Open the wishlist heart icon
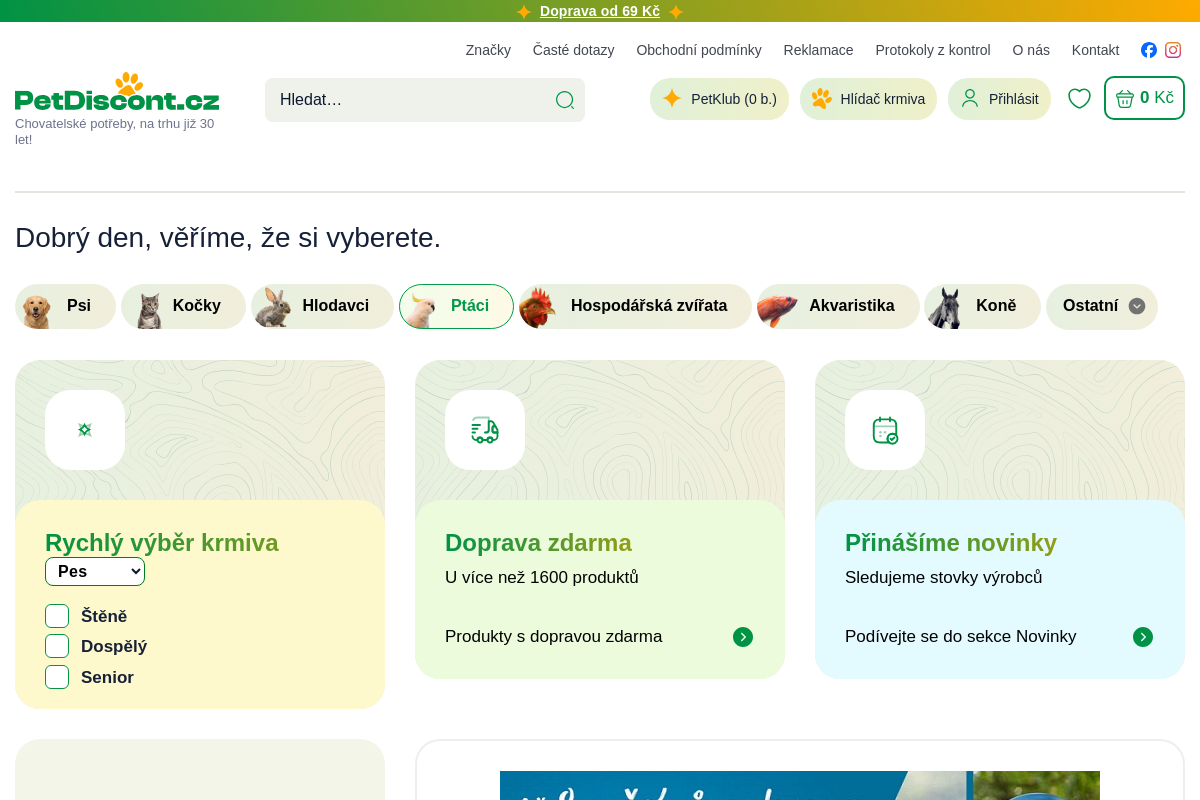Image resolution: width=1200 pixels, height=800 pixels. coord(1079,98)
